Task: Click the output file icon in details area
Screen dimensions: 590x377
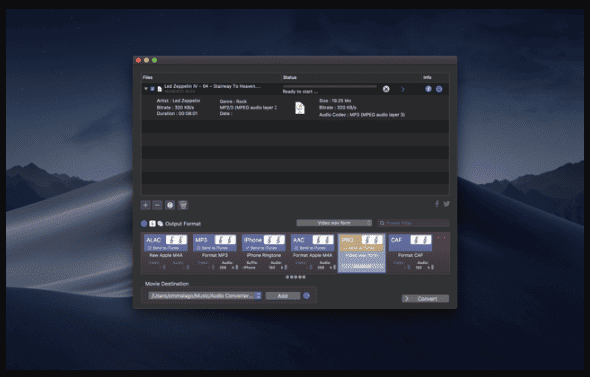Action: pos(300,108)
